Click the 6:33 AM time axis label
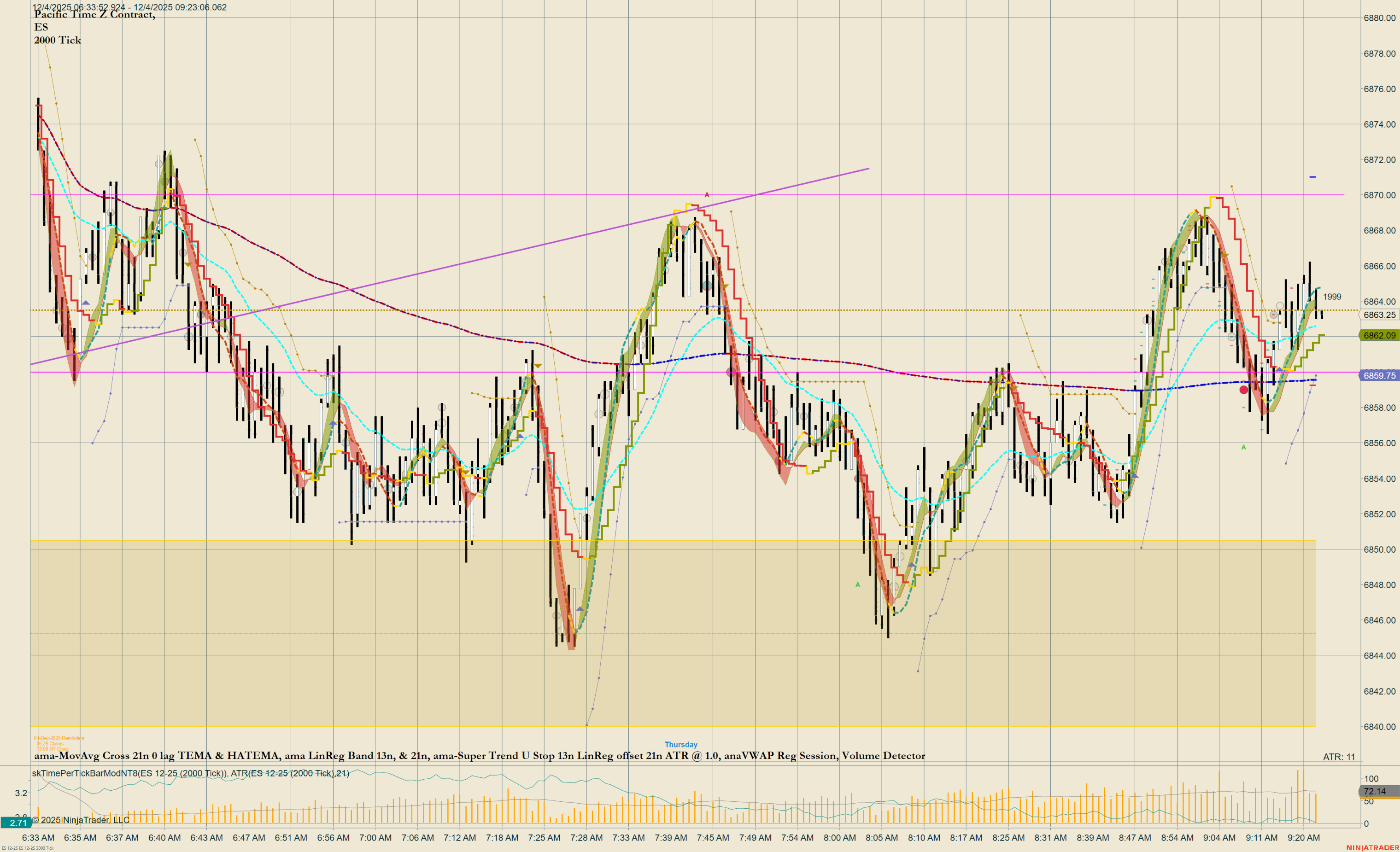 point(38,838)
